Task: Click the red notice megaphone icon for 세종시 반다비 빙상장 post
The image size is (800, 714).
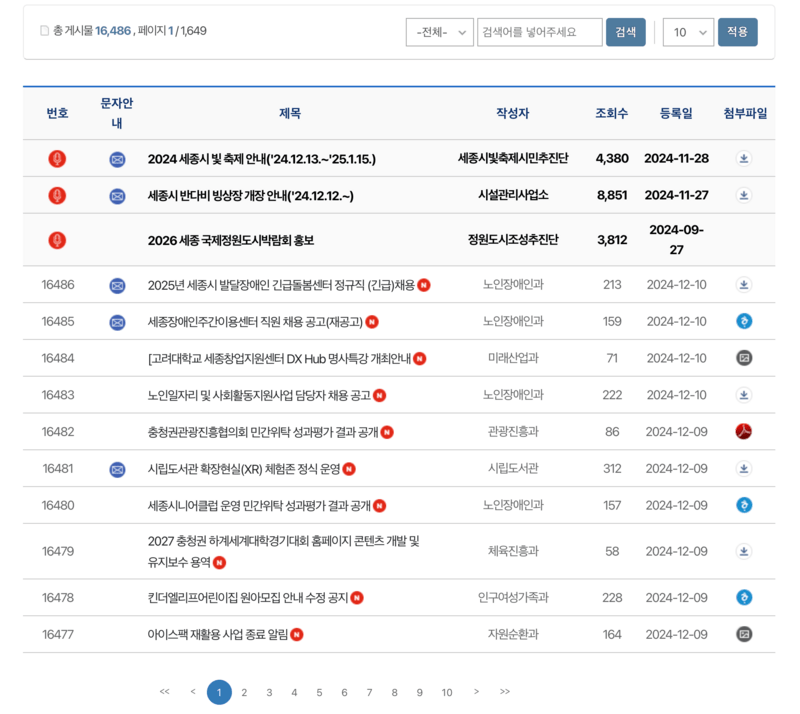Action: 57,195
